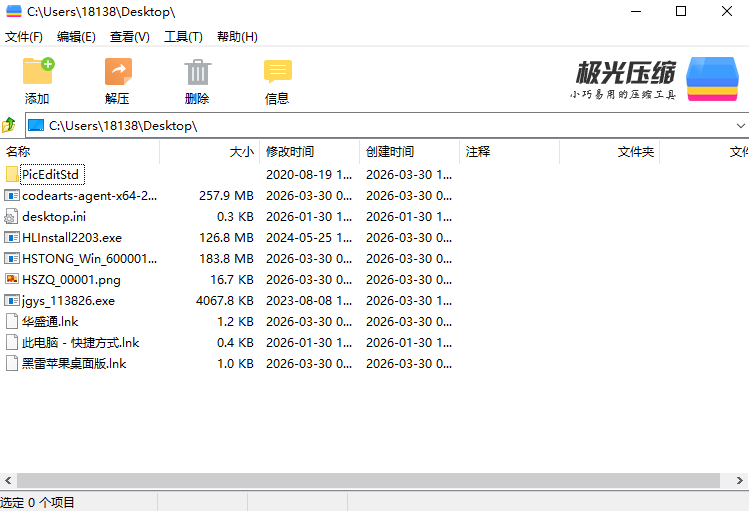Click the 删除 (Delete) trash icon
Image resolution: width=749 pixels, height=511 pixels.
click(x=198, y=72)
